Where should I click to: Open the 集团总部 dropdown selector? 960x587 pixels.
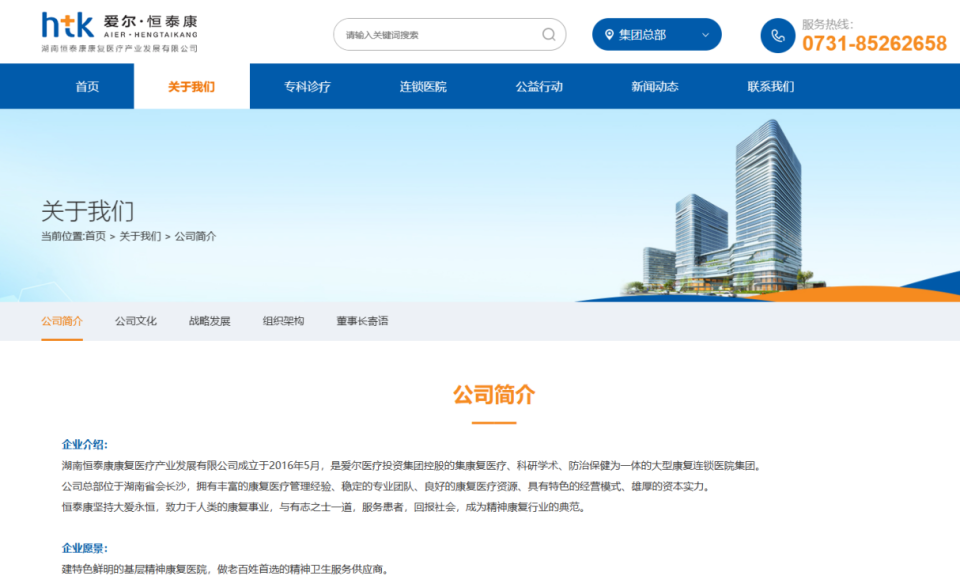(x=655, y=33)
